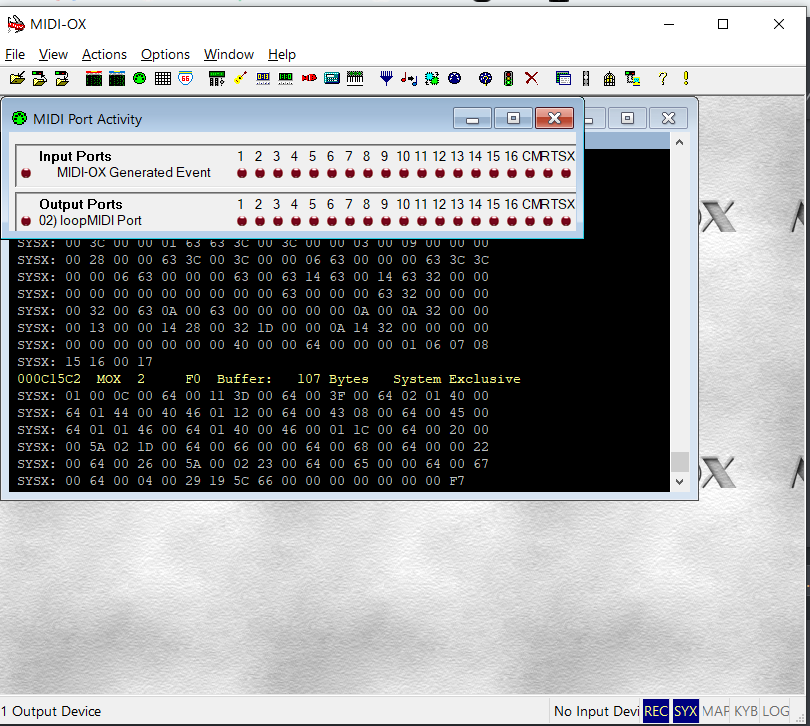This screenshot has height=726, width=810.
Task: Close the MIDI Port Activity window
Action: point(554,118)
